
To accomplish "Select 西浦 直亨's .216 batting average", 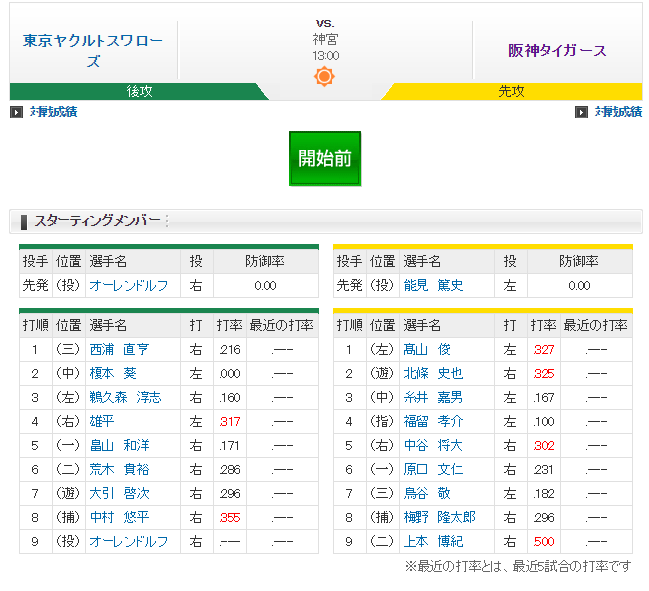I will (x=230, y=350).
